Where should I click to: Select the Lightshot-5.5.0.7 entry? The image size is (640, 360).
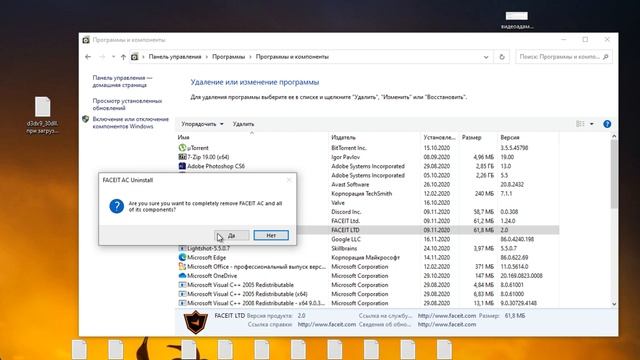208,248
